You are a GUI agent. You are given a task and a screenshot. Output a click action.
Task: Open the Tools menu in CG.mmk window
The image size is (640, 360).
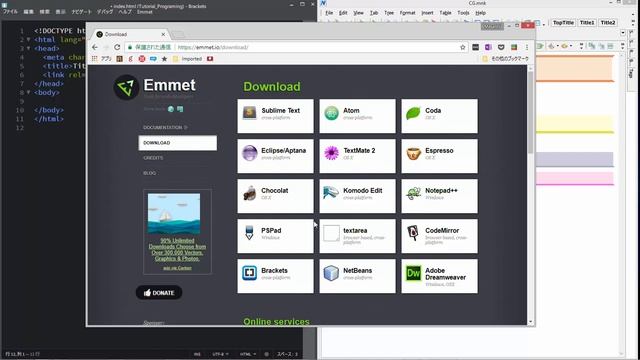tap(463, 13)
